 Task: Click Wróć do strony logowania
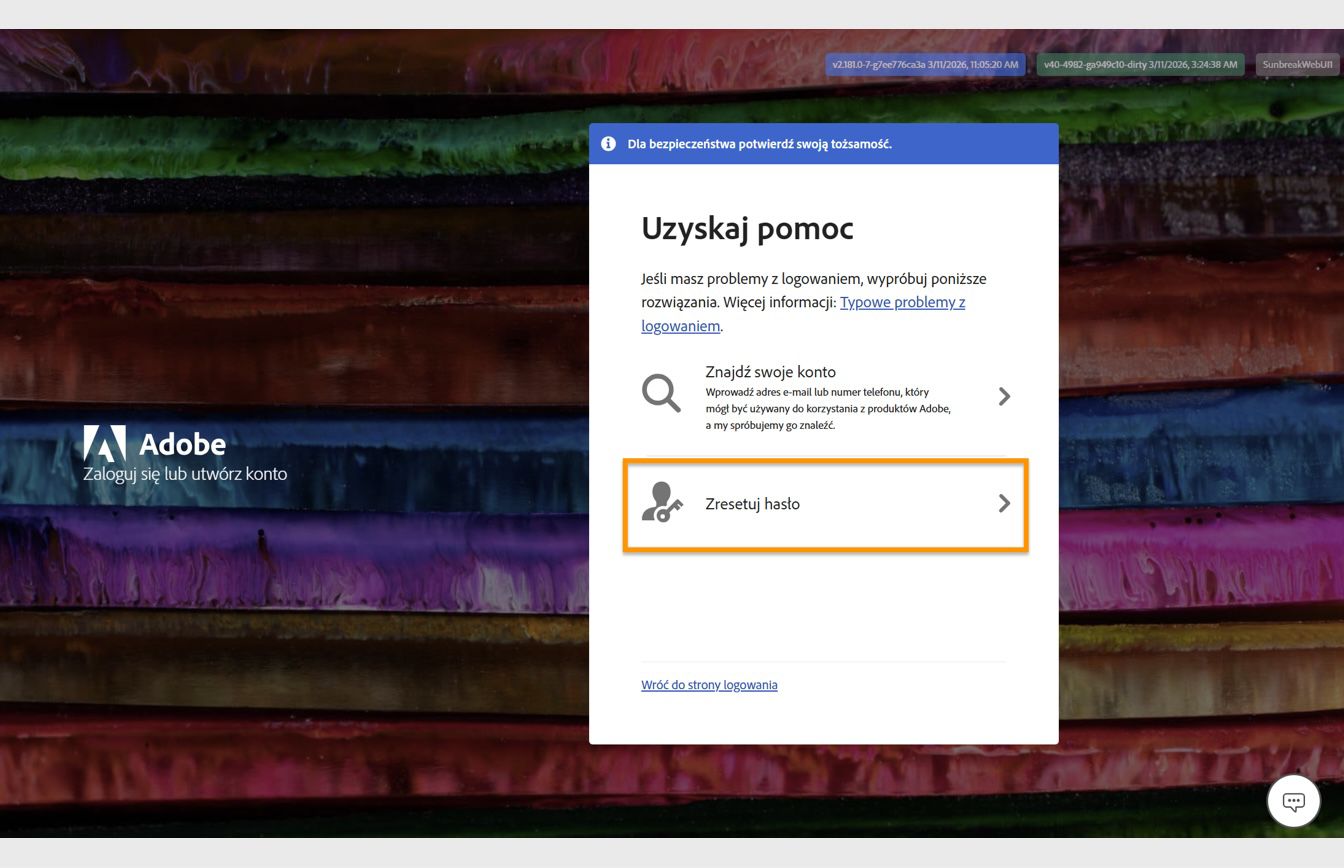pos(710,685)
